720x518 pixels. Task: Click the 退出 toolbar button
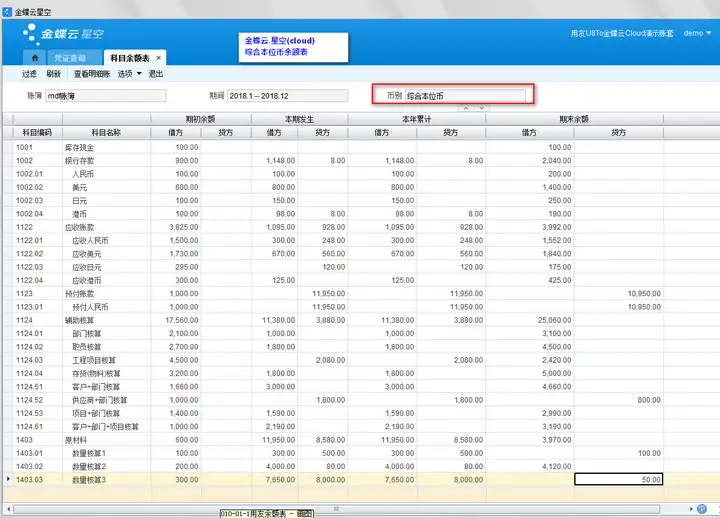pos(156,73)
